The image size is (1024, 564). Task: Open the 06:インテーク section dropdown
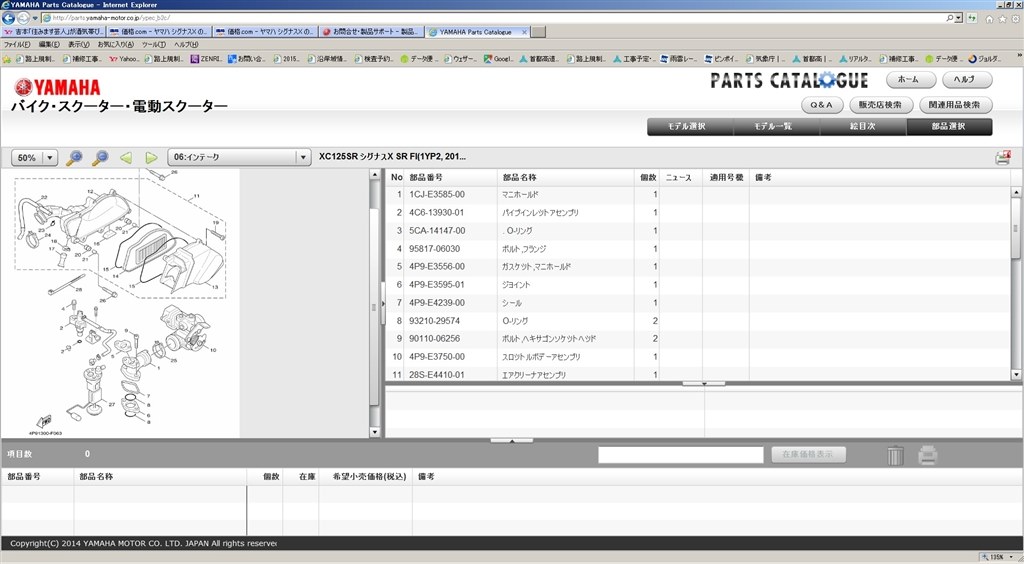click(x=238, y=157)
